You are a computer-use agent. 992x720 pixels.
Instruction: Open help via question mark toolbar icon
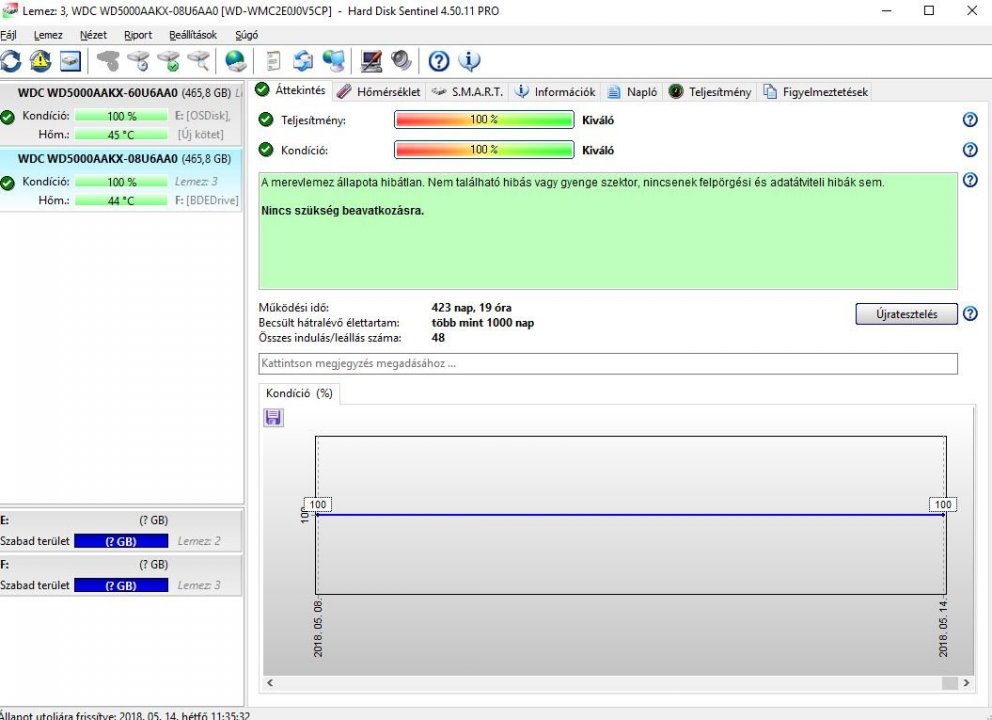pos(438,61)
